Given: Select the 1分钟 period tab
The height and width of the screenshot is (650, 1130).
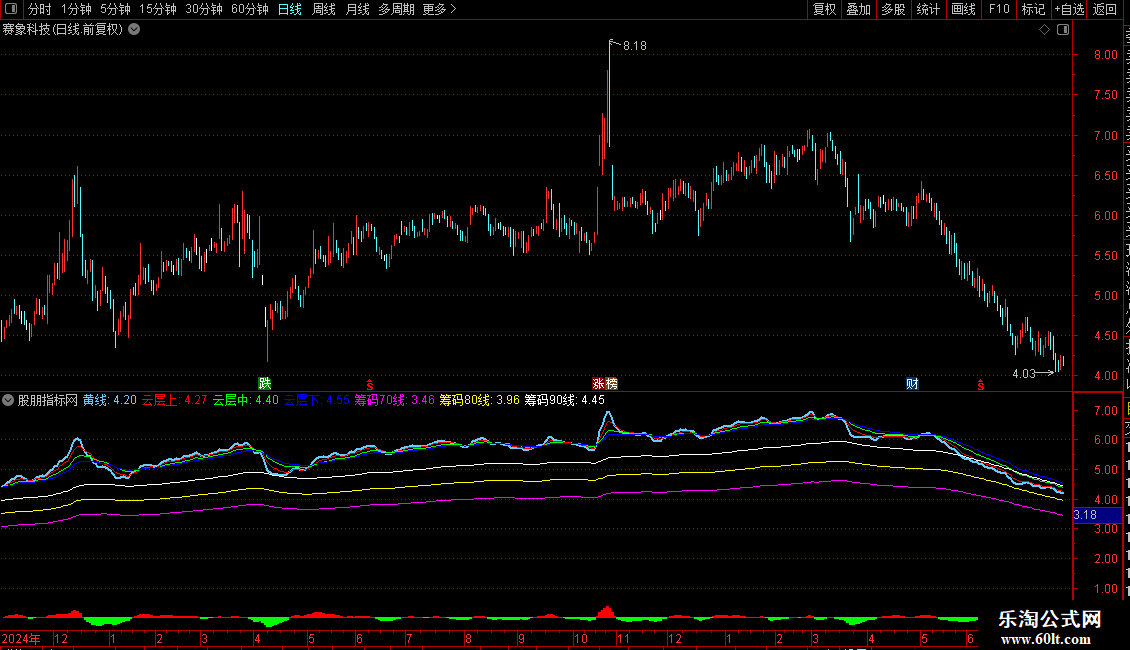Looking at the screenshot, I should tap(76, 9).
